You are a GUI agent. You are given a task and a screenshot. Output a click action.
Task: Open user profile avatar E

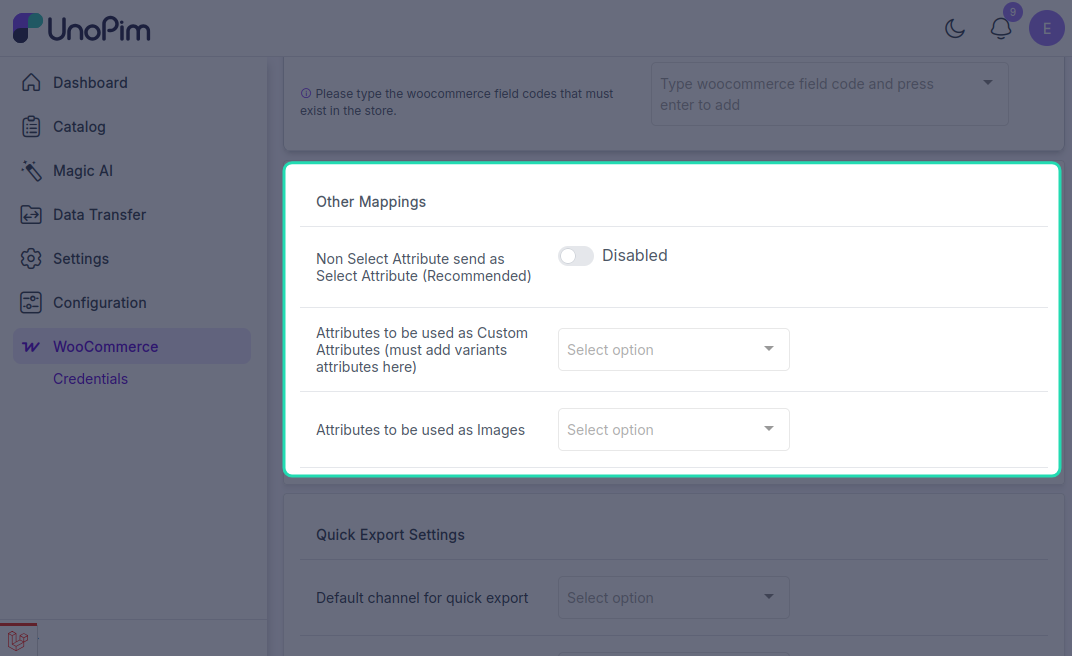[1047, 28]
